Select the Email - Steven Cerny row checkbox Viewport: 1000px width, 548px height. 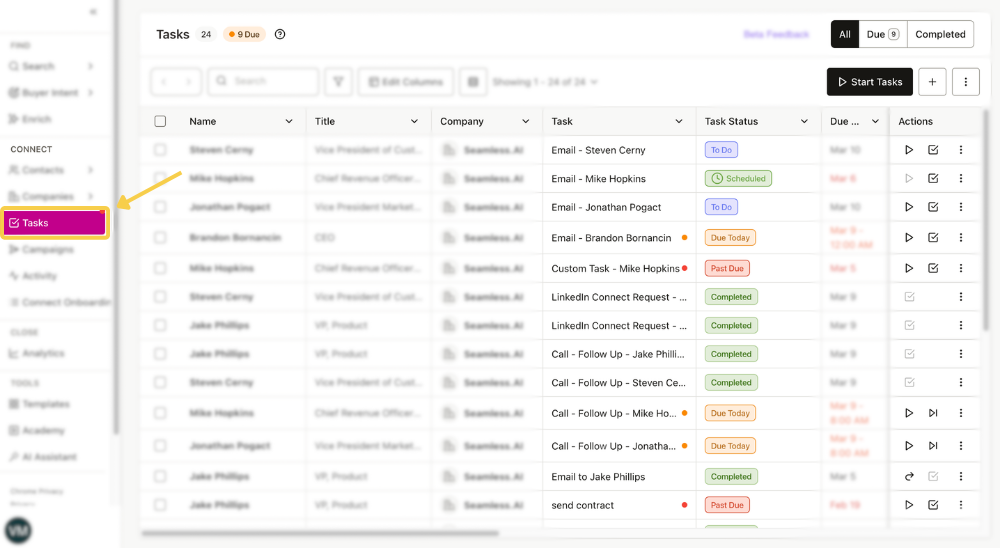click(x=160, y=150)
